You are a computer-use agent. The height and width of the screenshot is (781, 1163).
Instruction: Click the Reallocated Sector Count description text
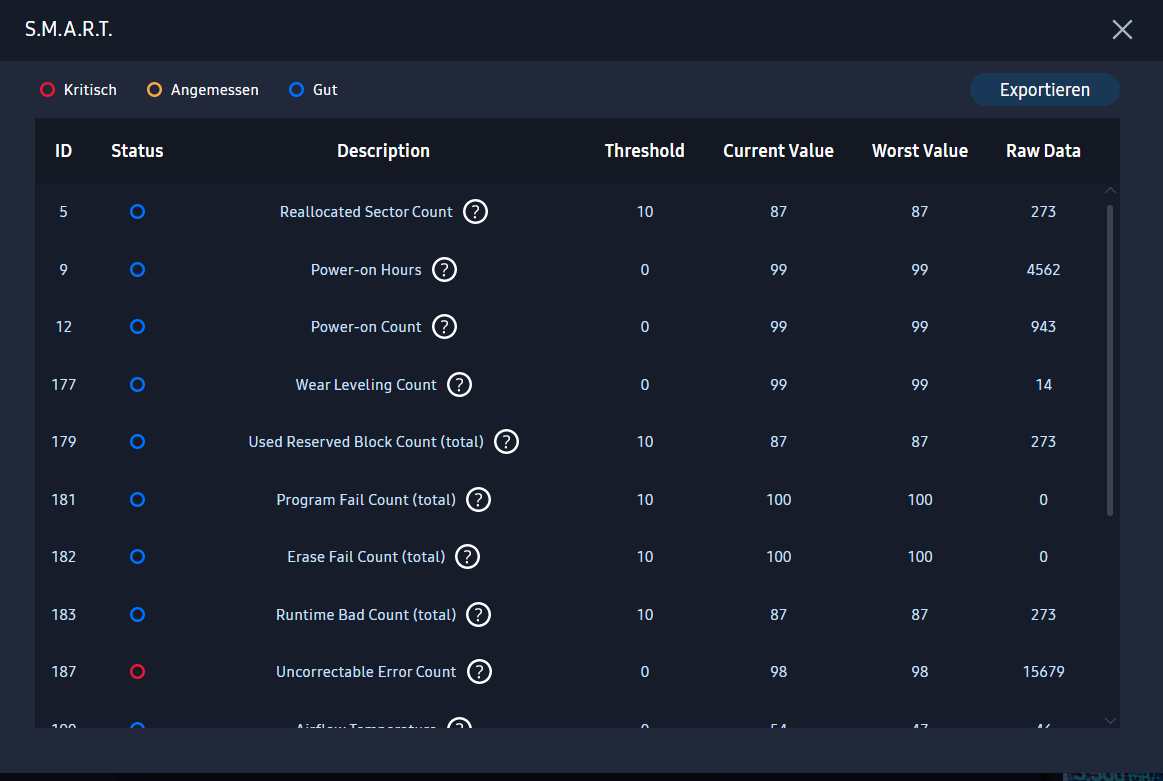pyautogui.click(x=366, y=212)
